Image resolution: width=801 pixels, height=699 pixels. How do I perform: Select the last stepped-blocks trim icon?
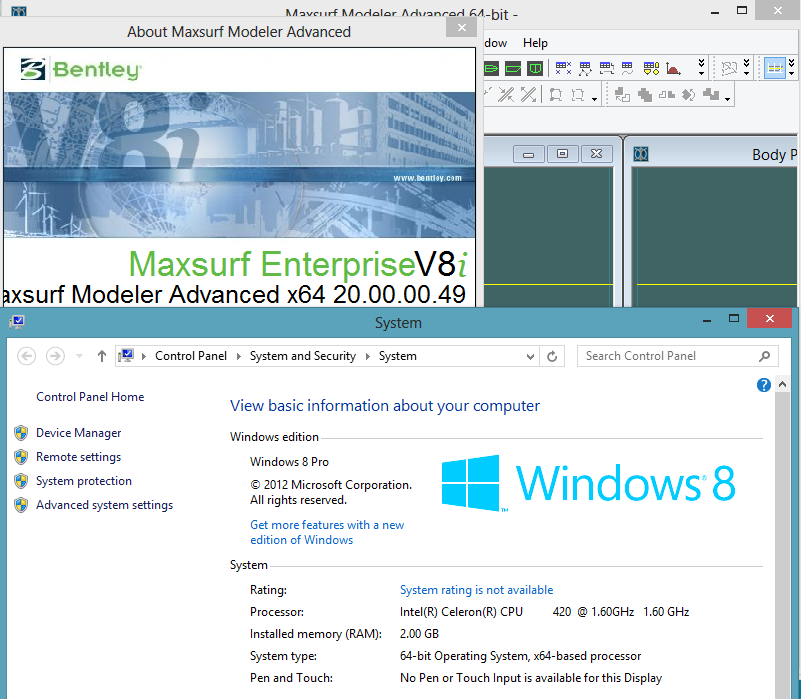[711, 95]
